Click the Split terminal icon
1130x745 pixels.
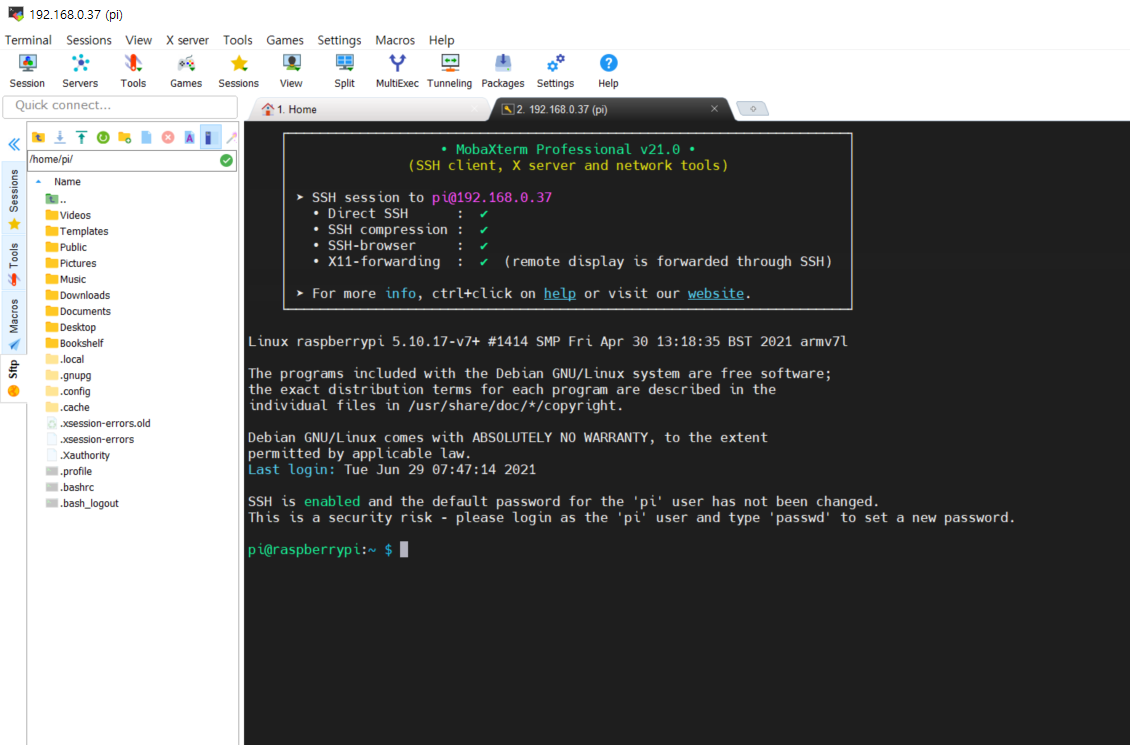point(344,71)
